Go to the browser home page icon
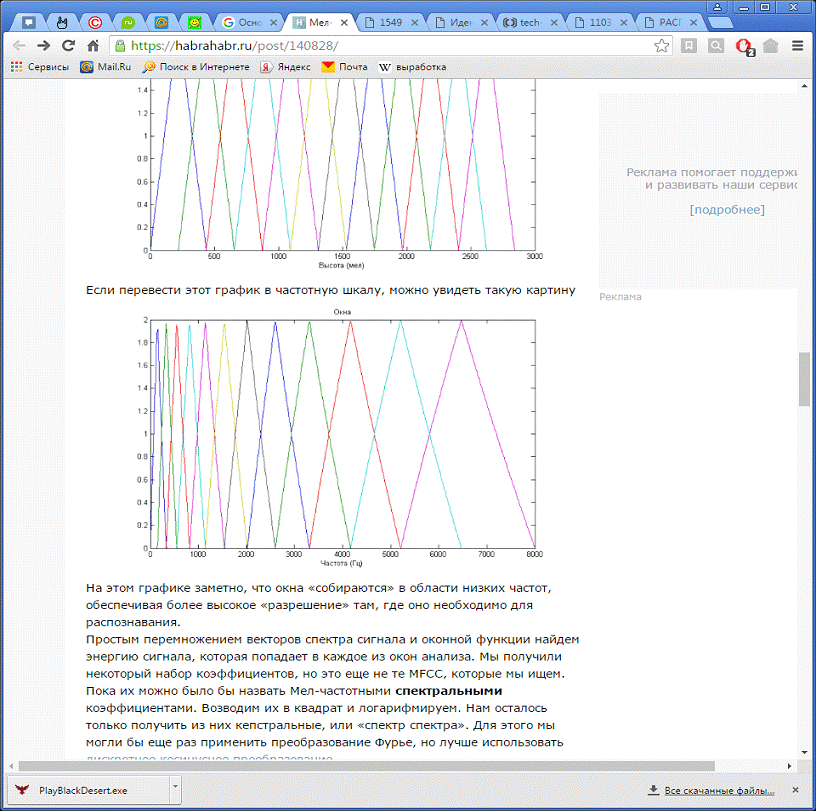The image size is (816, 811). coord(93,45)
